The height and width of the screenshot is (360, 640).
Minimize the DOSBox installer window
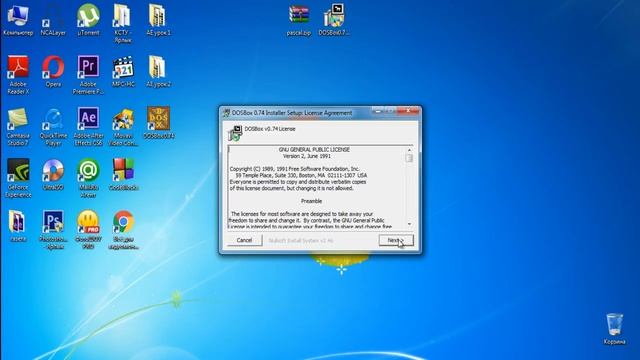(377, 111)
